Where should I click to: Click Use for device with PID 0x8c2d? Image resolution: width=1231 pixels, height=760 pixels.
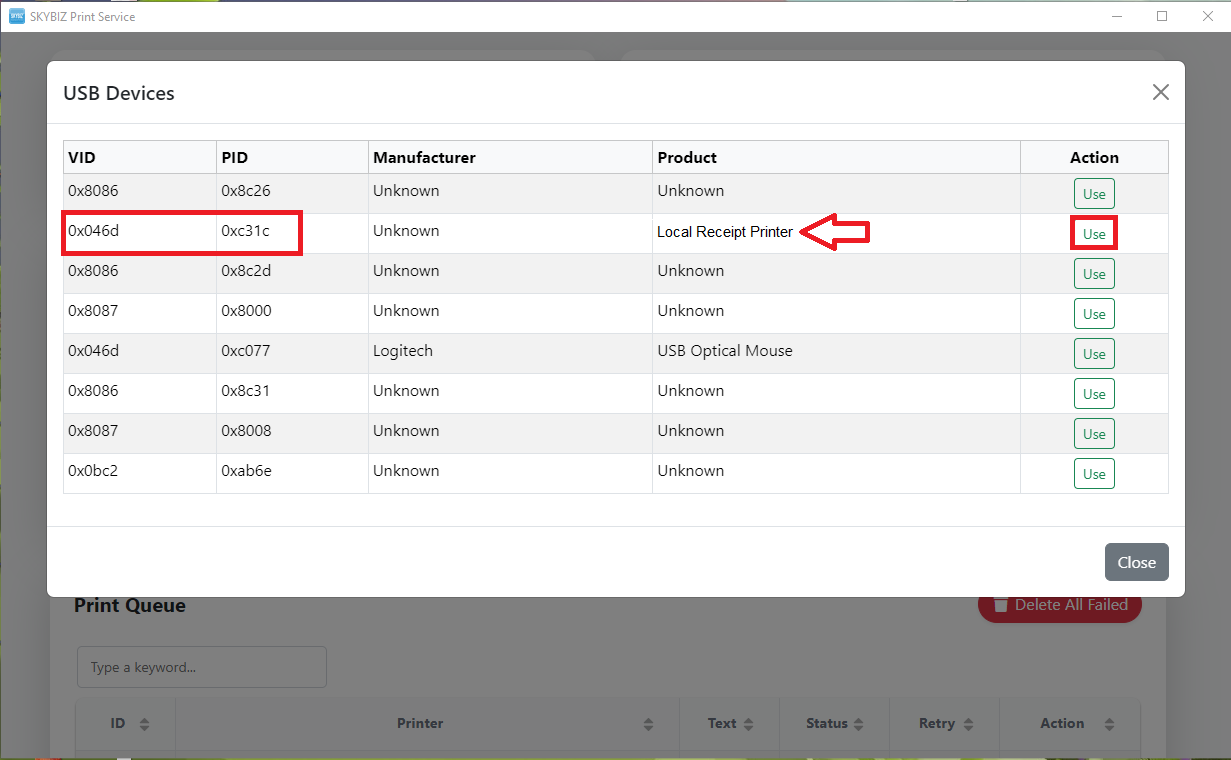[1094, 274]
